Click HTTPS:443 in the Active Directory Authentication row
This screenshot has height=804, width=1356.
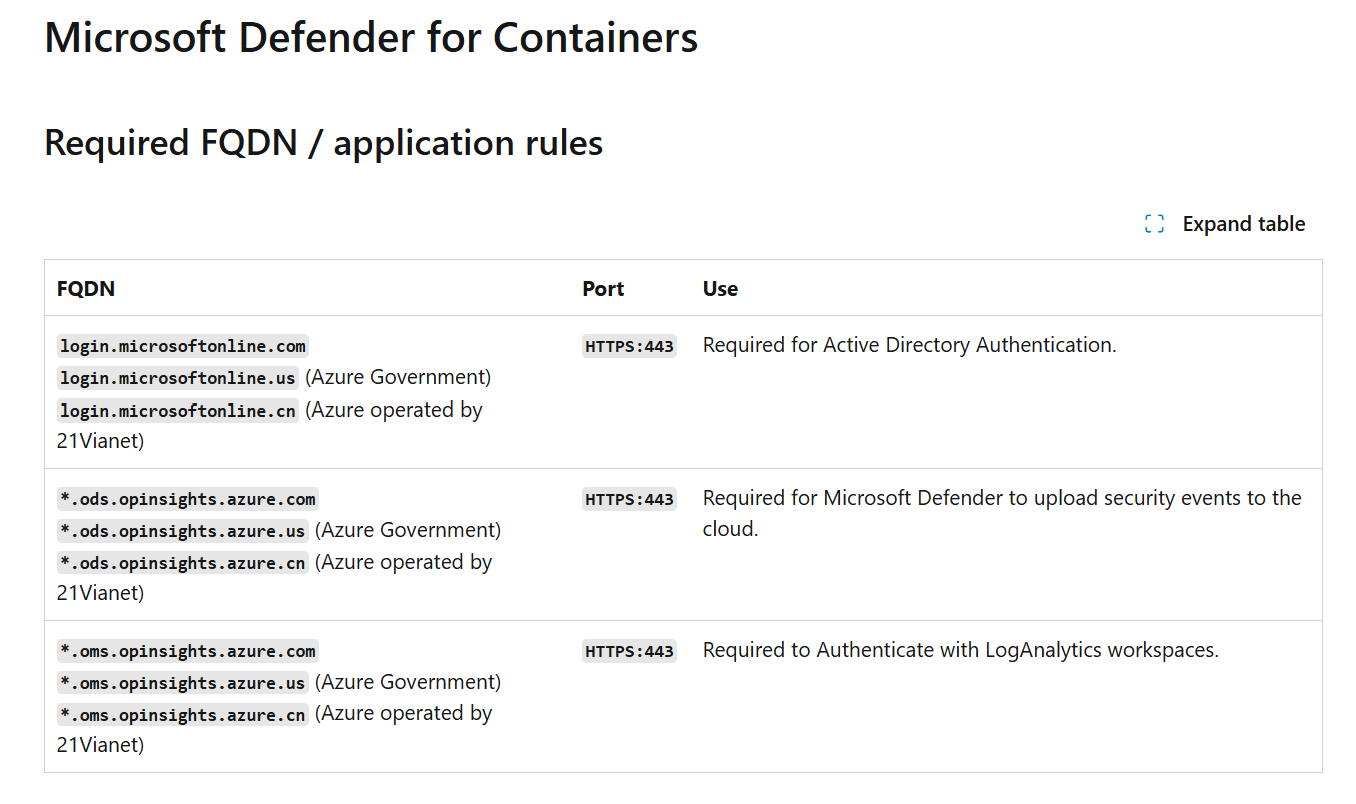pos(629,346)
